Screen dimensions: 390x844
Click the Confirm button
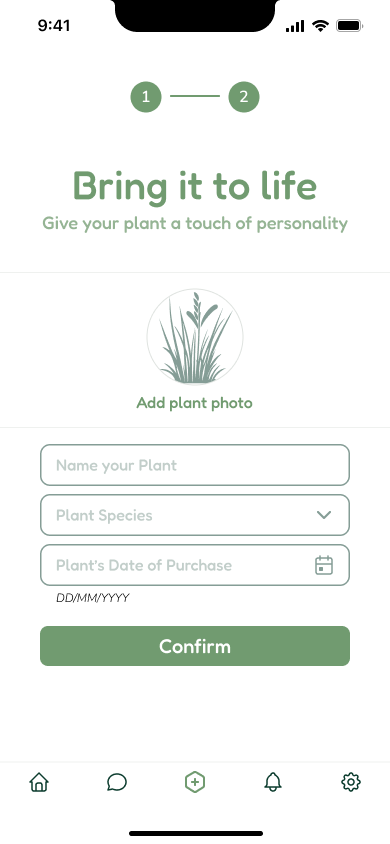click(x=195, y=646)
